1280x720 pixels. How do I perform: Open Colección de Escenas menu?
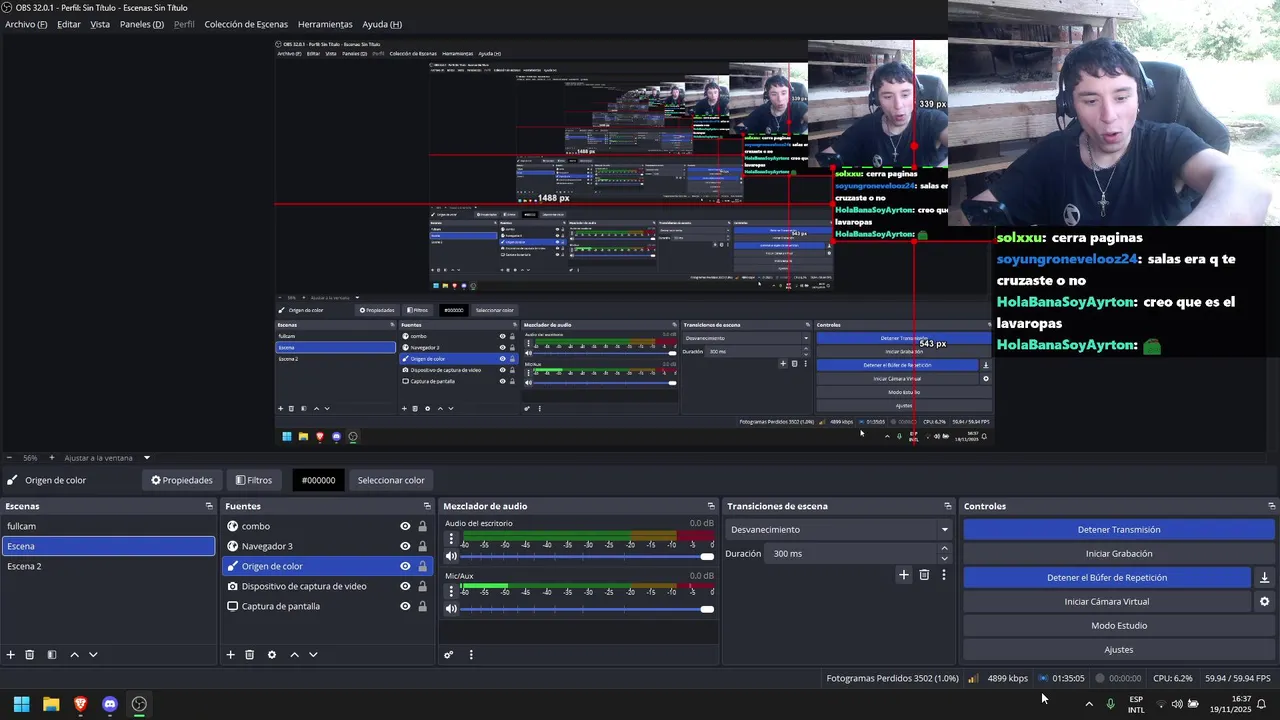[246, 24]
